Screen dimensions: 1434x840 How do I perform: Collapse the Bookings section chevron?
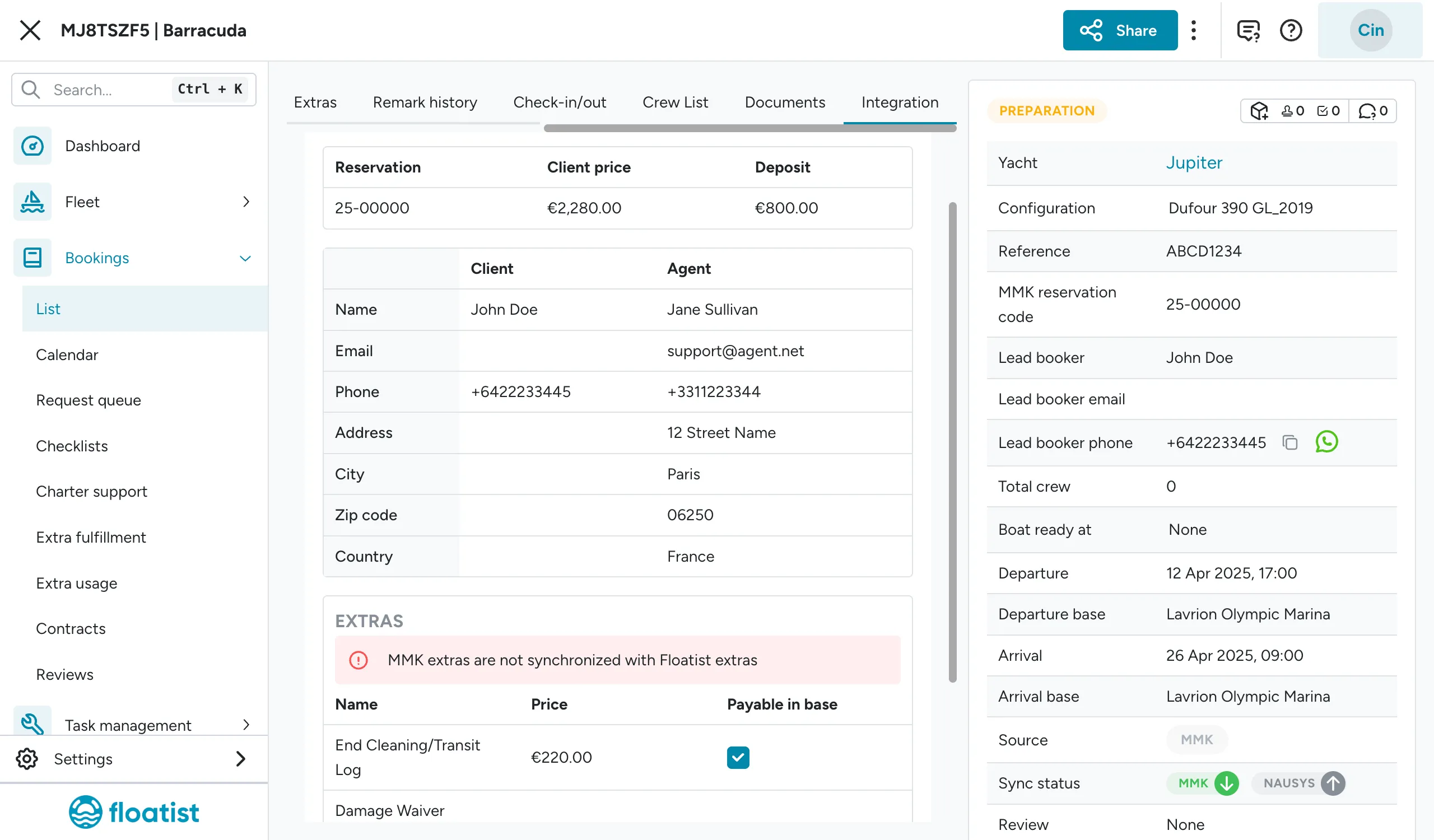click(245, 258)
